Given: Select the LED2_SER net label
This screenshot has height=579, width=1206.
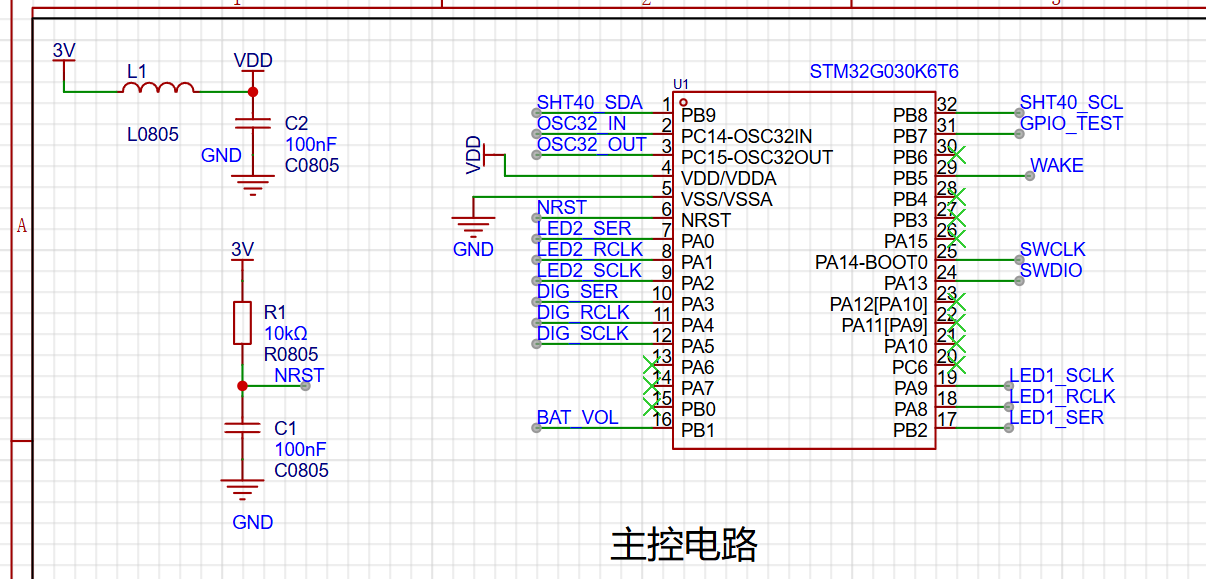Looking at the screenshot, I should (x=583, y=228).
